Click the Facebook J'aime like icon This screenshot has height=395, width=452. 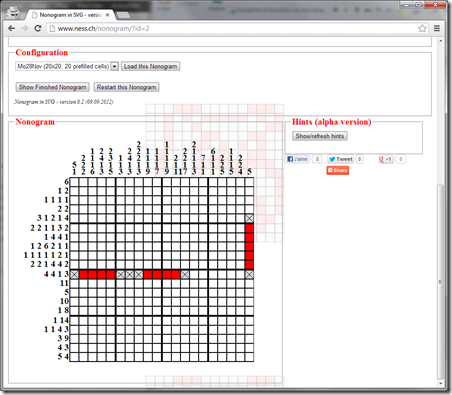click(298, 159)
